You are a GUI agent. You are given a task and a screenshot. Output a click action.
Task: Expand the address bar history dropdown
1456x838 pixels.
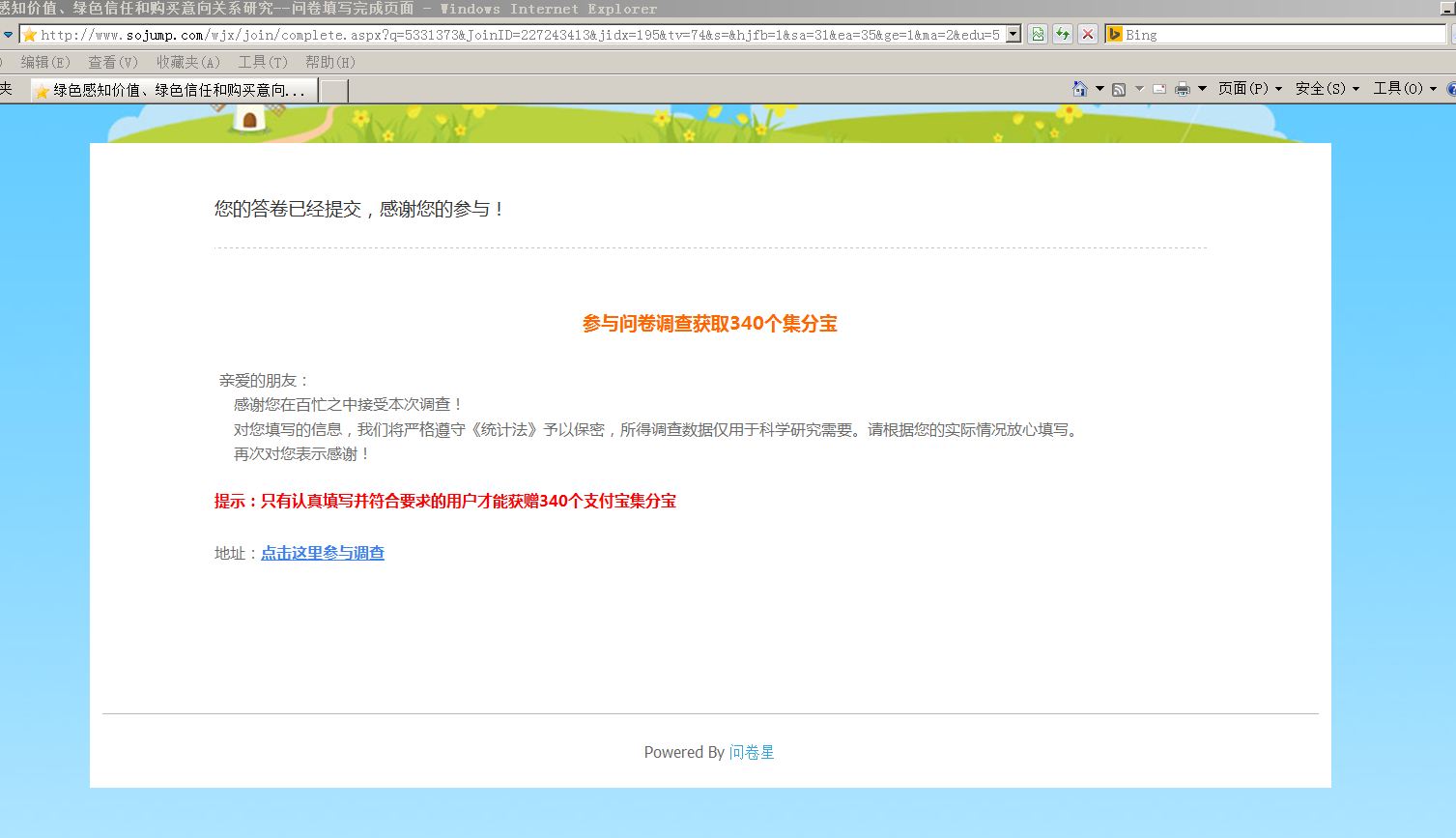(x=1013, y=35)
